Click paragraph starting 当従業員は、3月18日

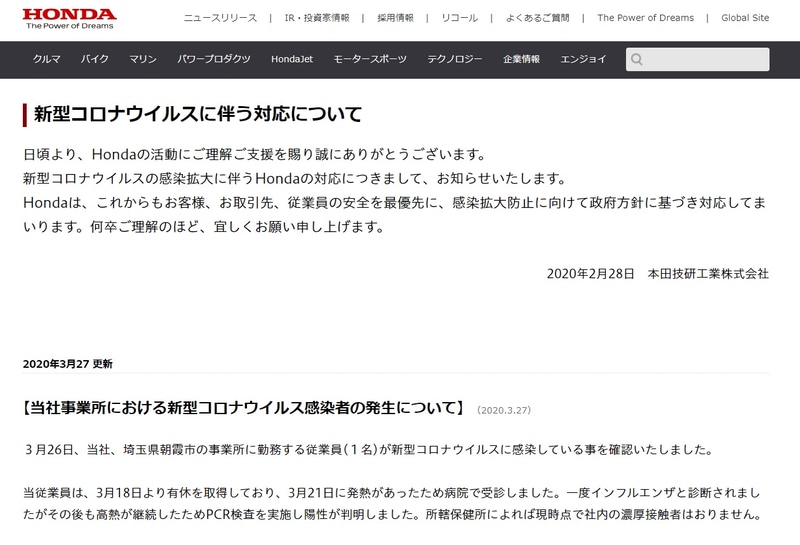[392, 504]
